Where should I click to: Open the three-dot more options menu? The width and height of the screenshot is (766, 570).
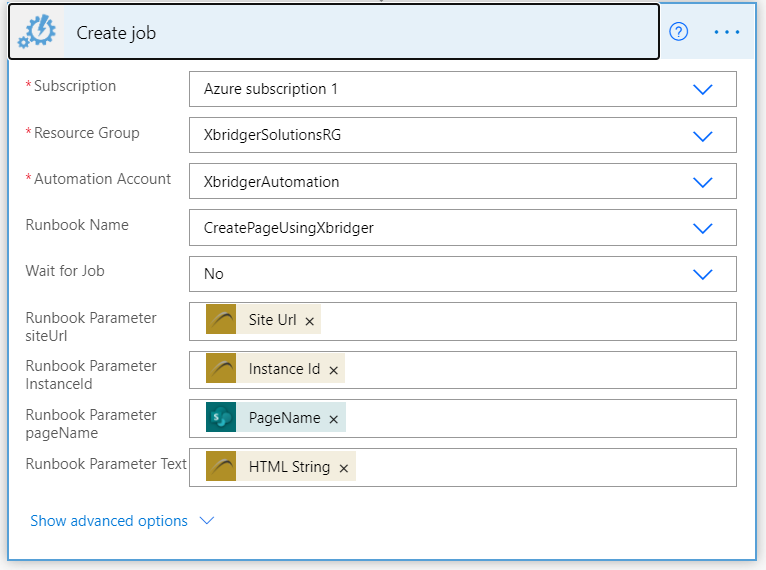(x=726, y=32)
